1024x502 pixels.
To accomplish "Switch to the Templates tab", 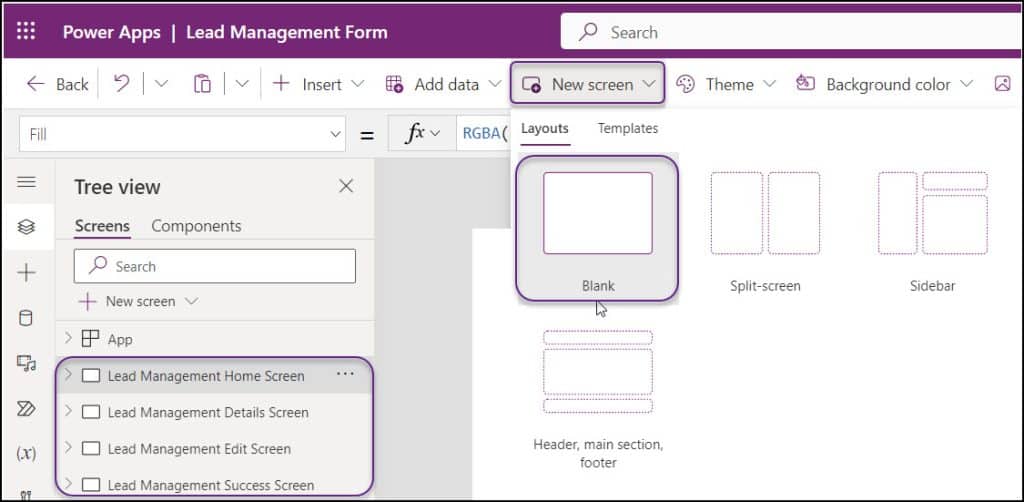I will click(x=628, y=129).
